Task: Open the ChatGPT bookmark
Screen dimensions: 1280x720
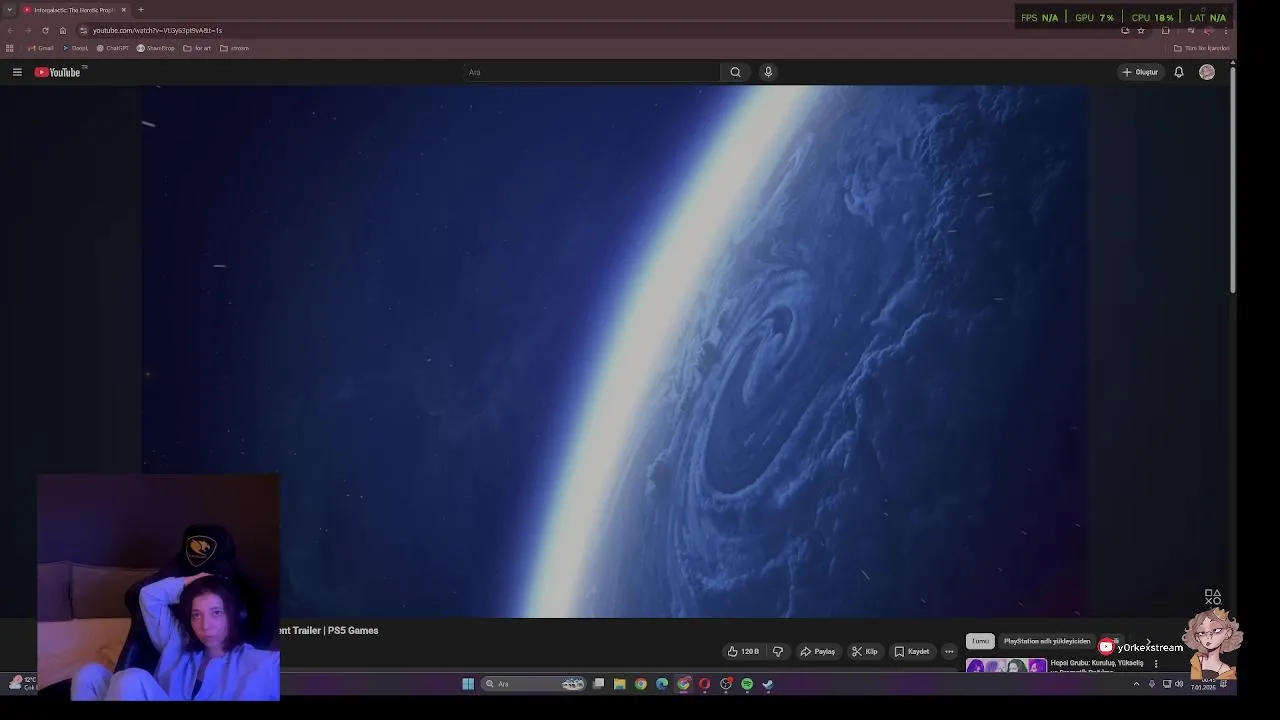Action: click(x=113, y=48)
